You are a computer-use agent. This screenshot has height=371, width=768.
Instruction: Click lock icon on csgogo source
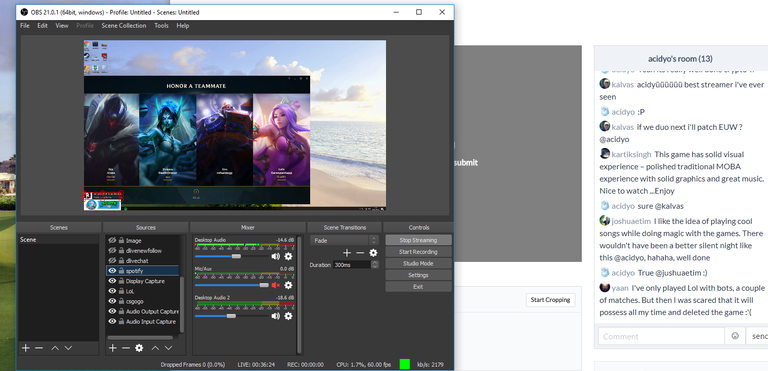(x=121, y=301)
